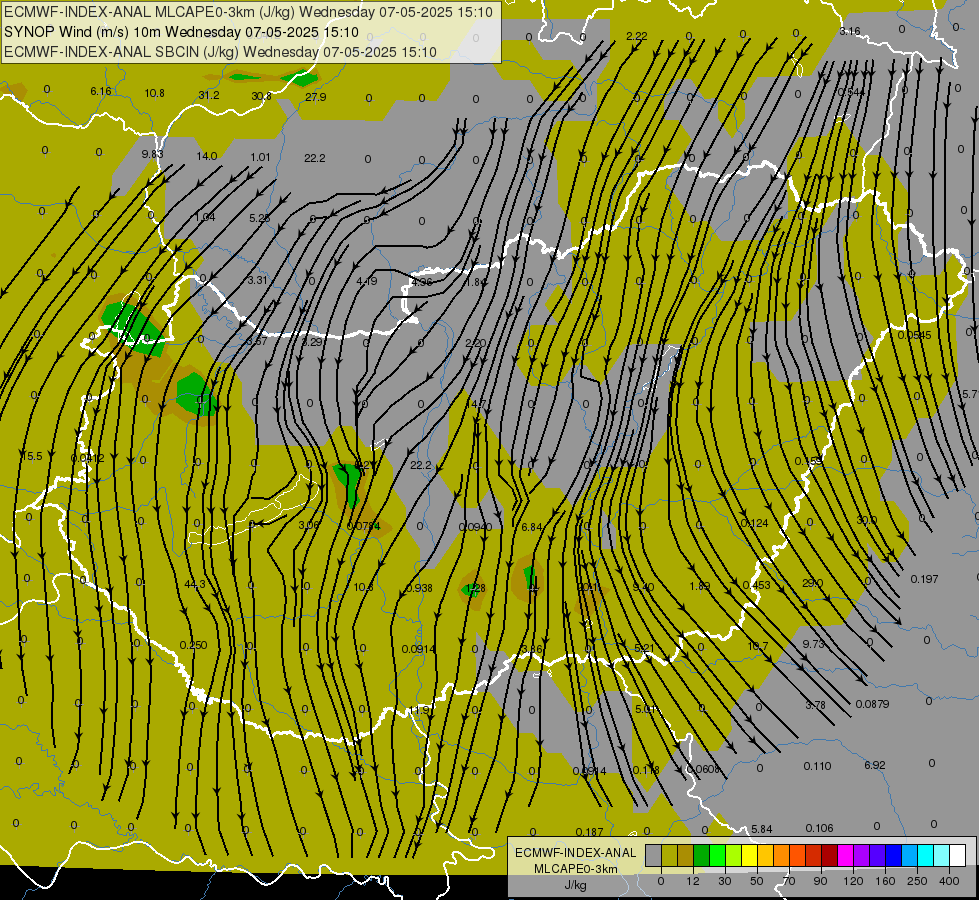Click the 0.0412 map value

coord(87,458)
